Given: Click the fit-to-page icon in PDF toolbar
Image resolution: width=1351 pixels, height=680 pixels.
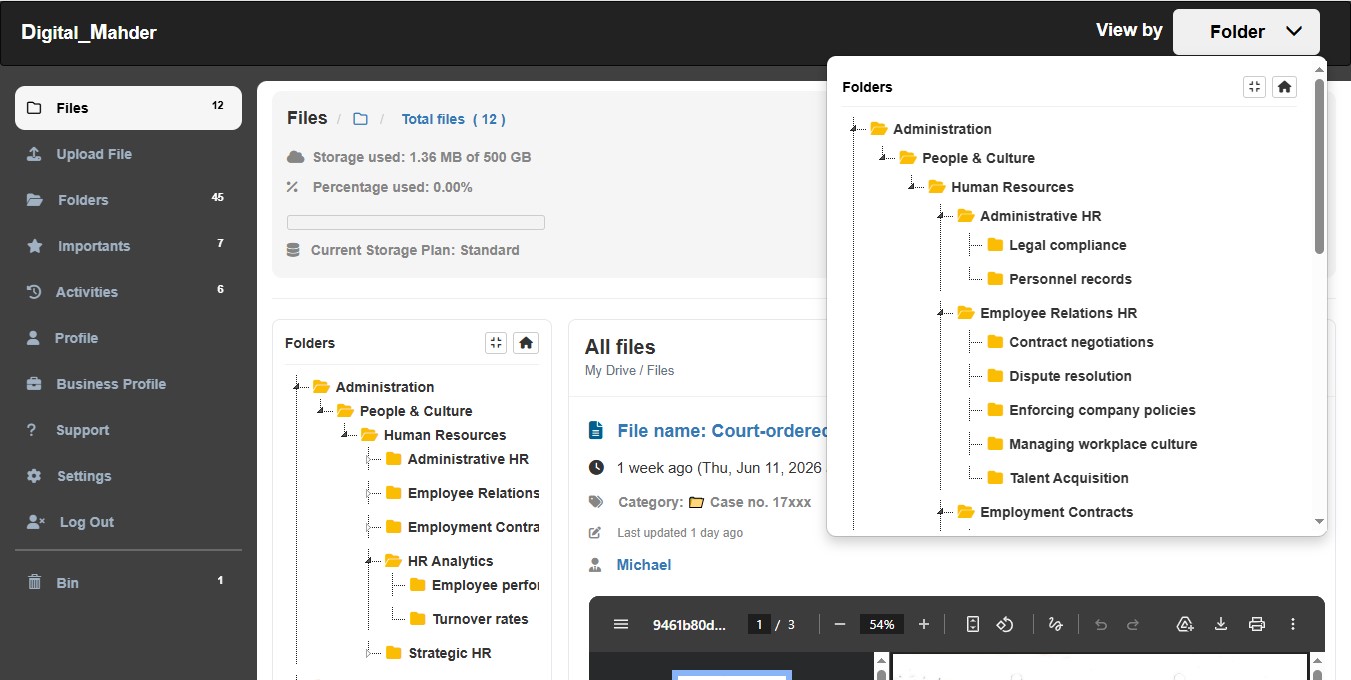Looking at the screenshot, I should click(973, 624).
